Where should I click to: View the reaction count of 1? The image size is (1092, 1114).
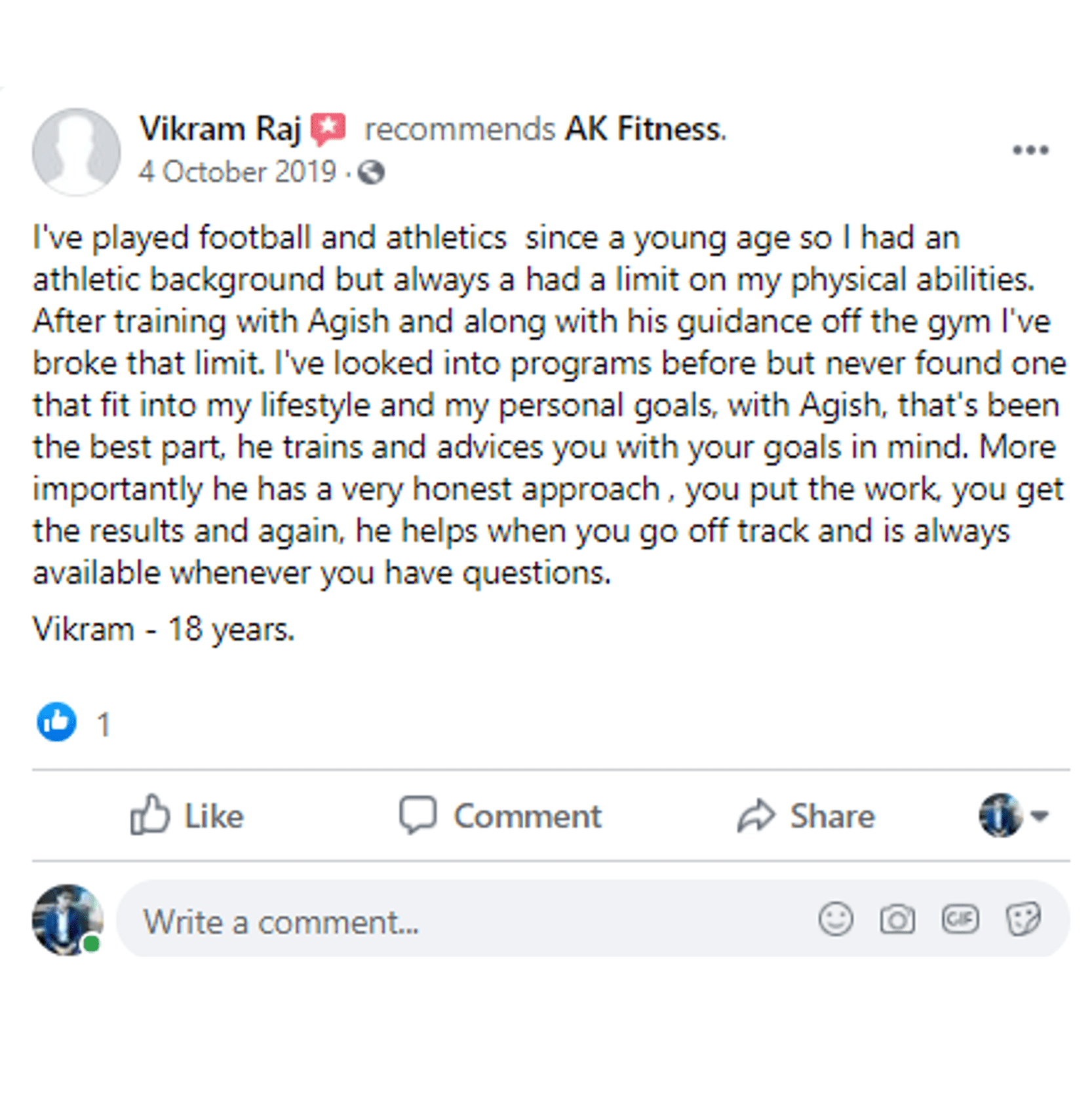pos(104,725)
